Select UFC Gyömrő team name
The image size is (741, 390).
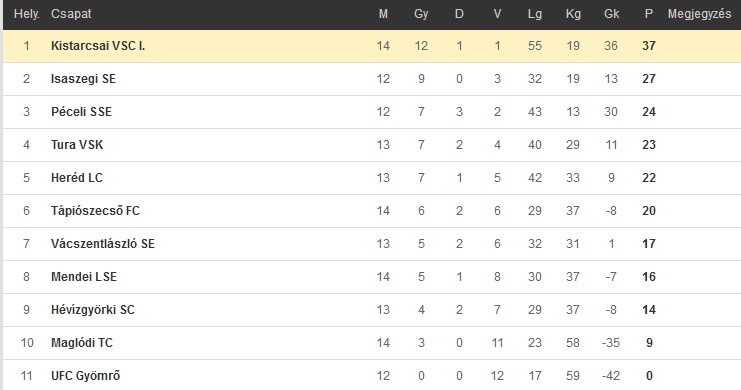(86, 376)
